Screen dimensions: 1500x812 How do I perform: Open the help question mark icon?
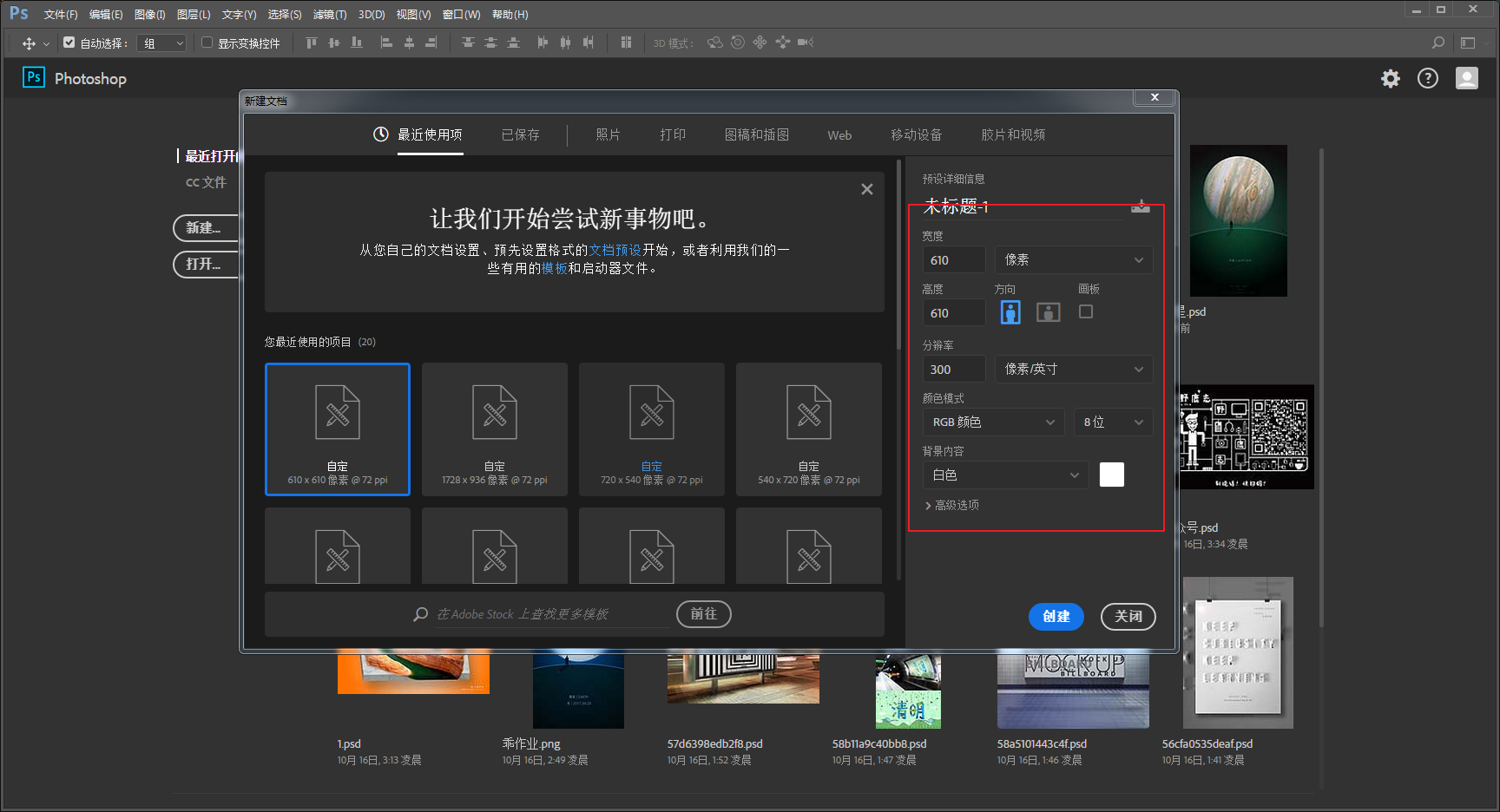coord(1428,79)
